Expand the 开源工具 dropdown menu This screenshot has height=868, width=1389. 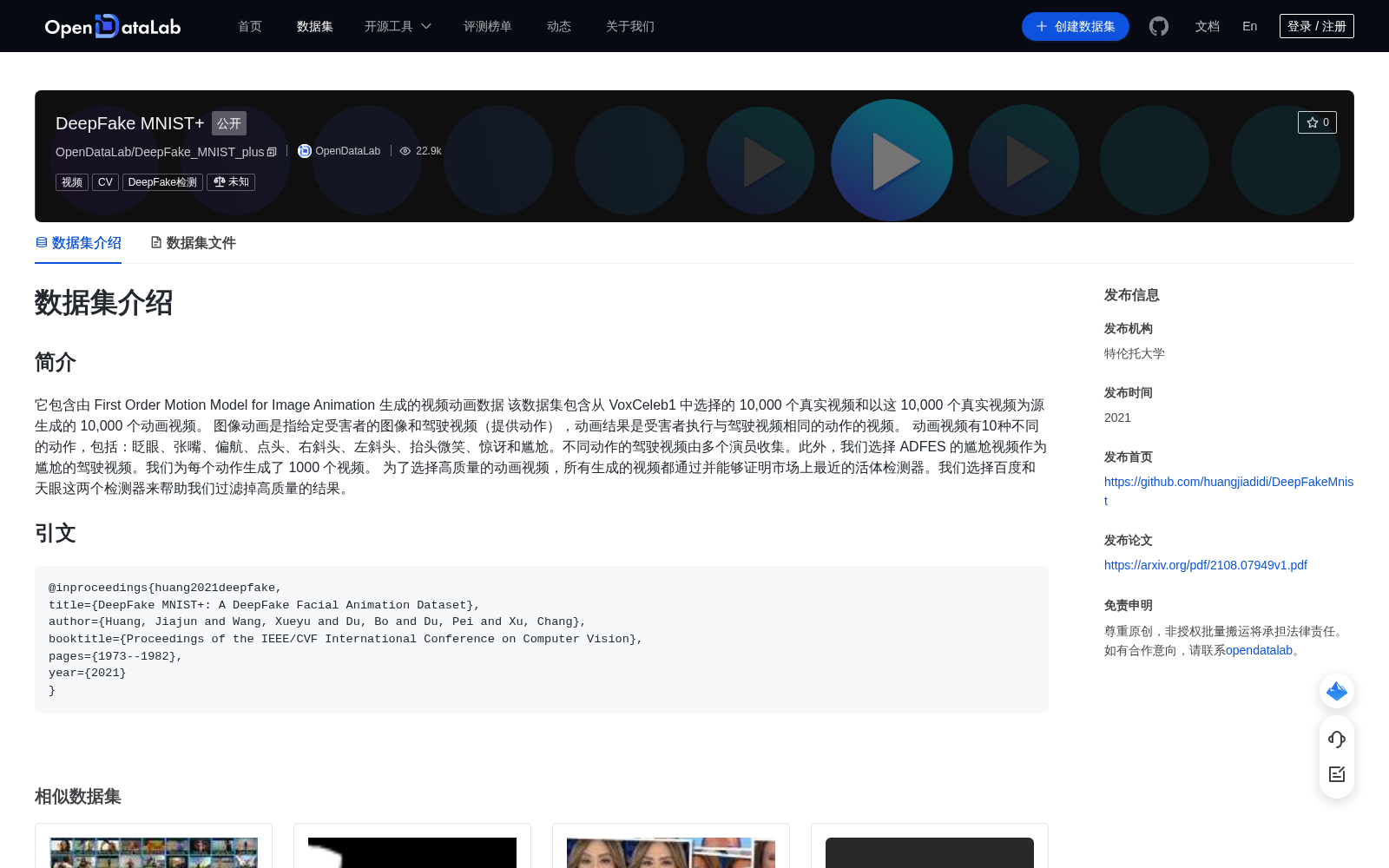coord(398,27)
